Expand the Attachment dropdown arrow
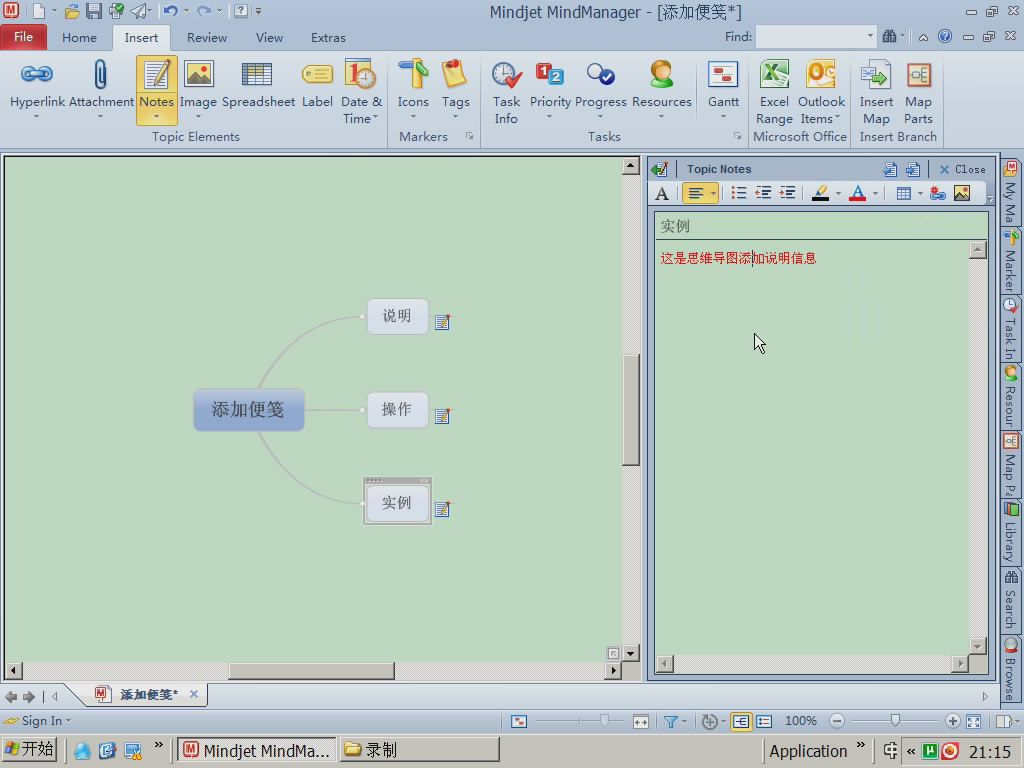 coord(101,117)
